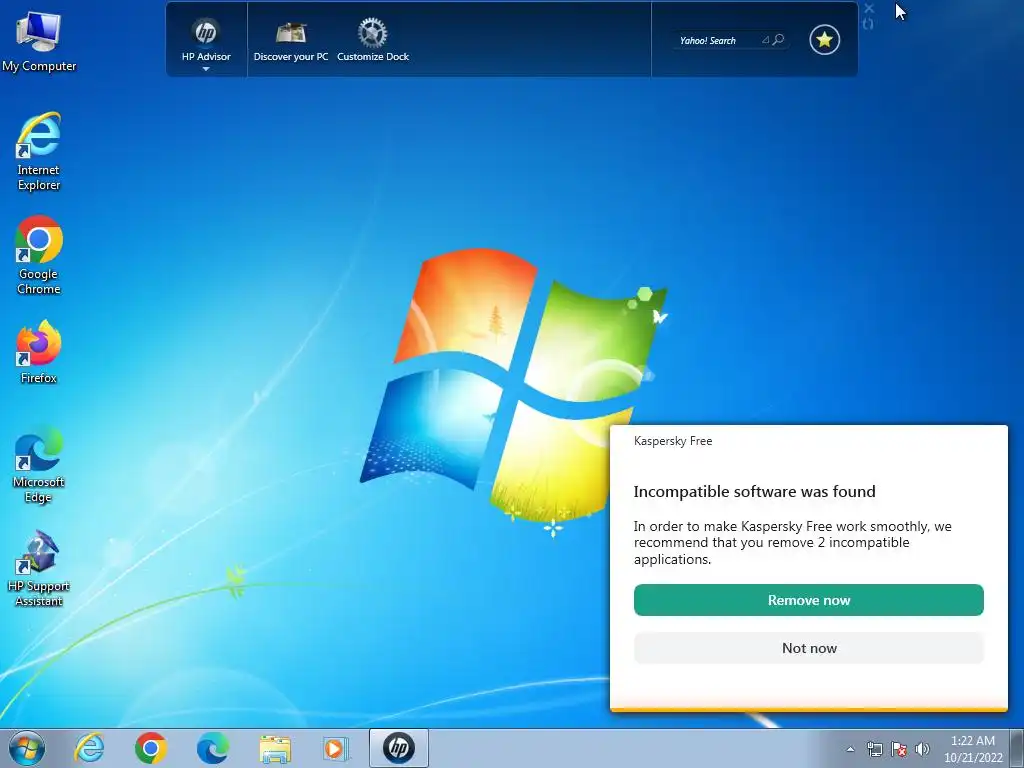Open Windows Media Player from the taskbar
This screenshot has height=768, width=1024.
[336, 748]
